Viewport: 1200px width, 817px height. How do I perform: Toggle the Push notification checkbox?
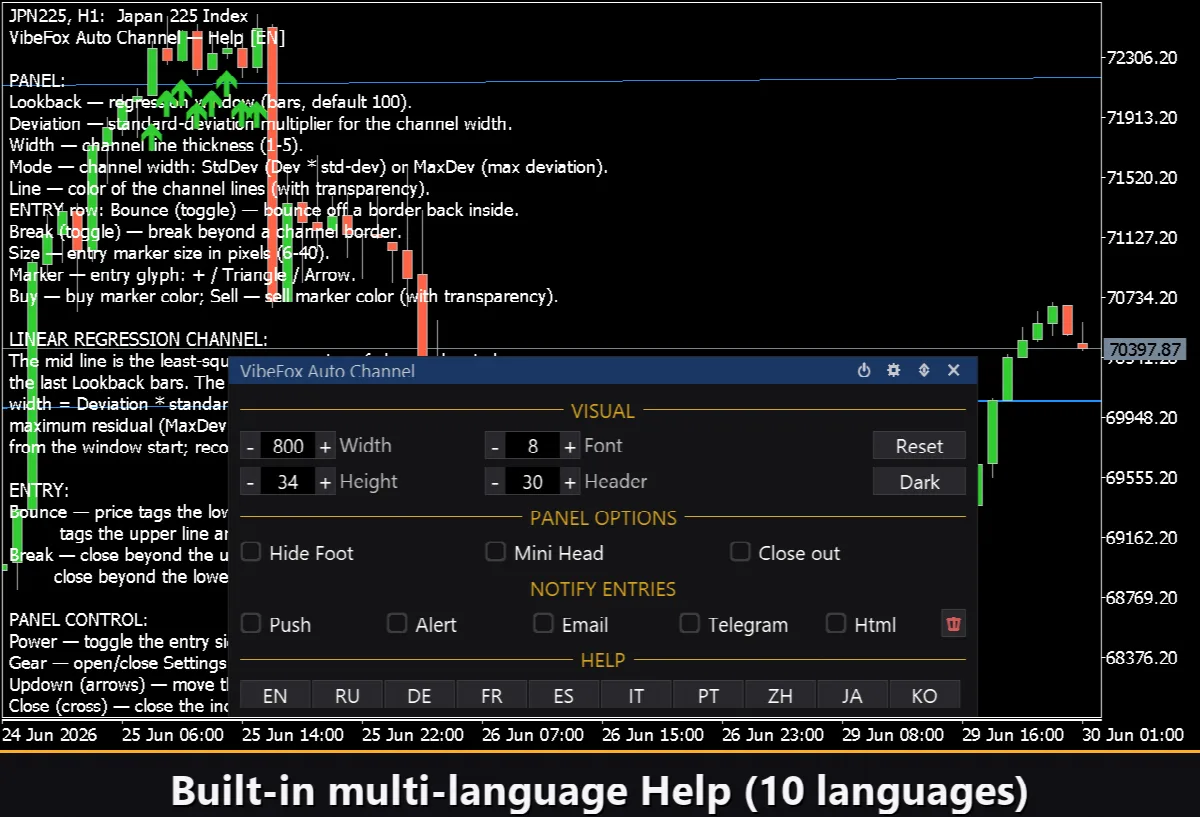click(x=251, y=624)
